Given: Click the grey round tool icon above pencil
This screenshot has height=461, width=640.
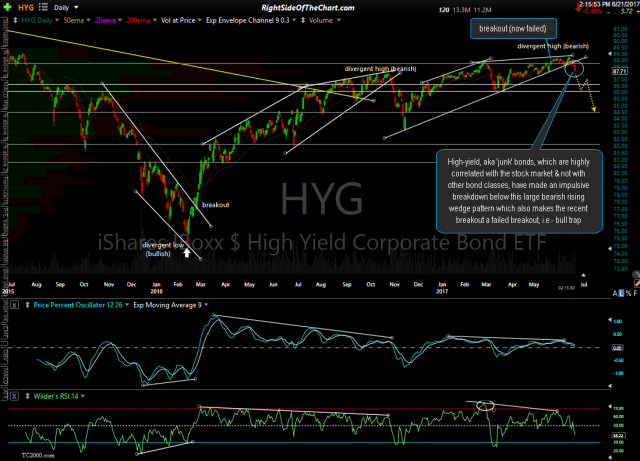Looking at the screenshot, I should pos(636,274).
